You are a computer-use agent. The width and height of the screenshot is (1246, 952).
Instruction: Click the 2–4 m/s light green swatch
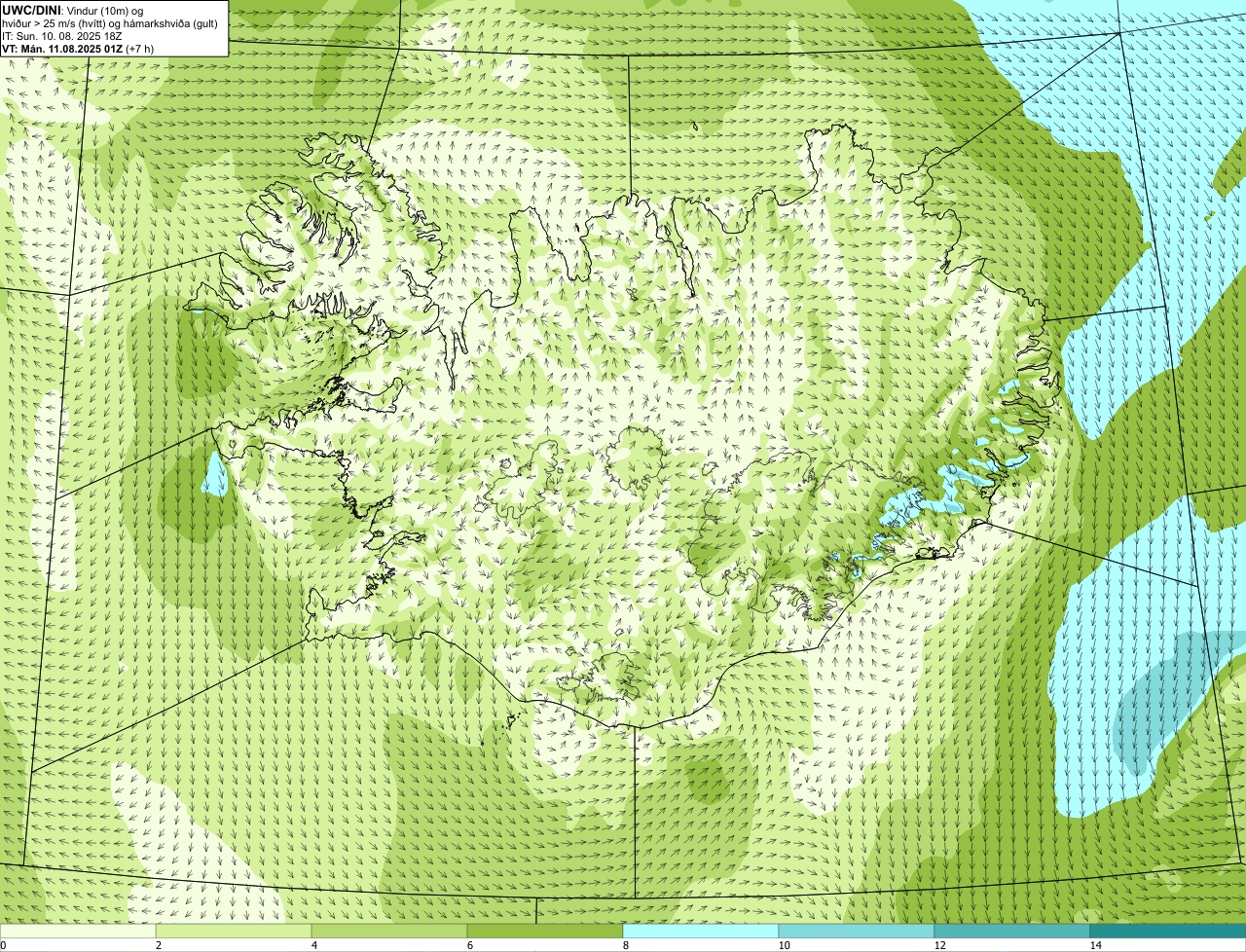(x=234, y=931)
